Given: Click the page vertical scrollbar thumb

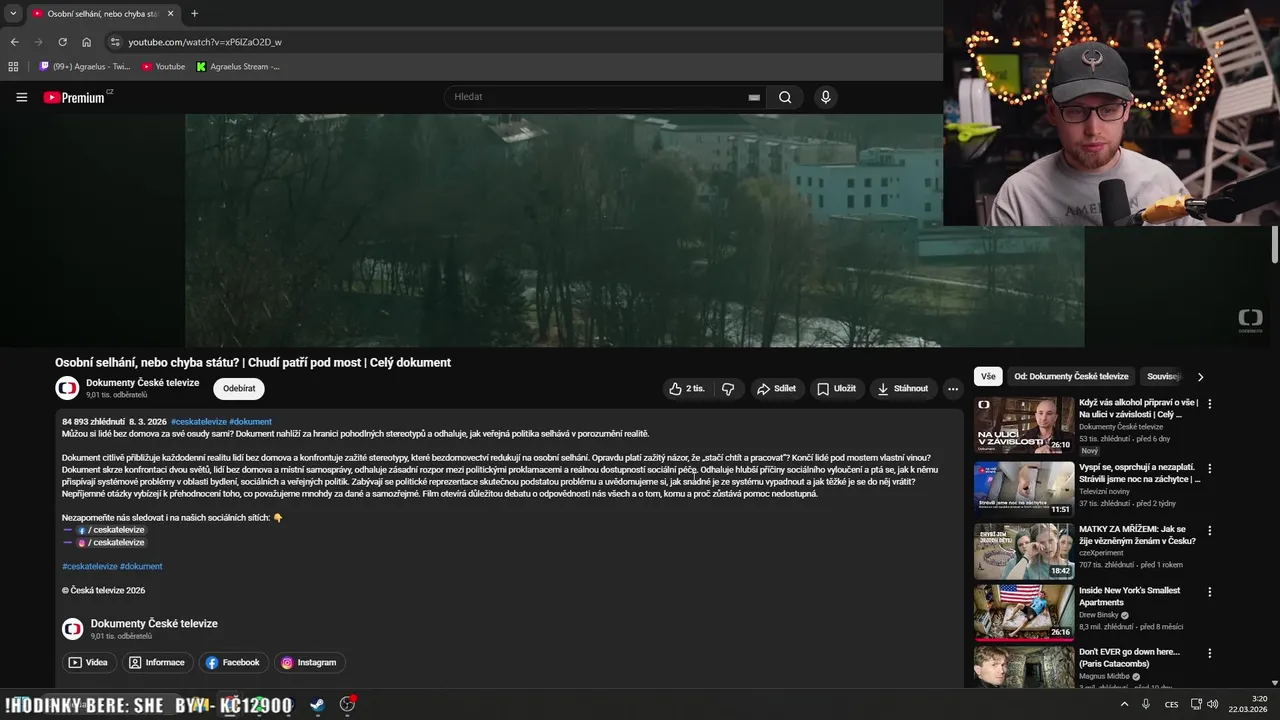Looking at the screenshot, I should click(x=1275, y=244).
